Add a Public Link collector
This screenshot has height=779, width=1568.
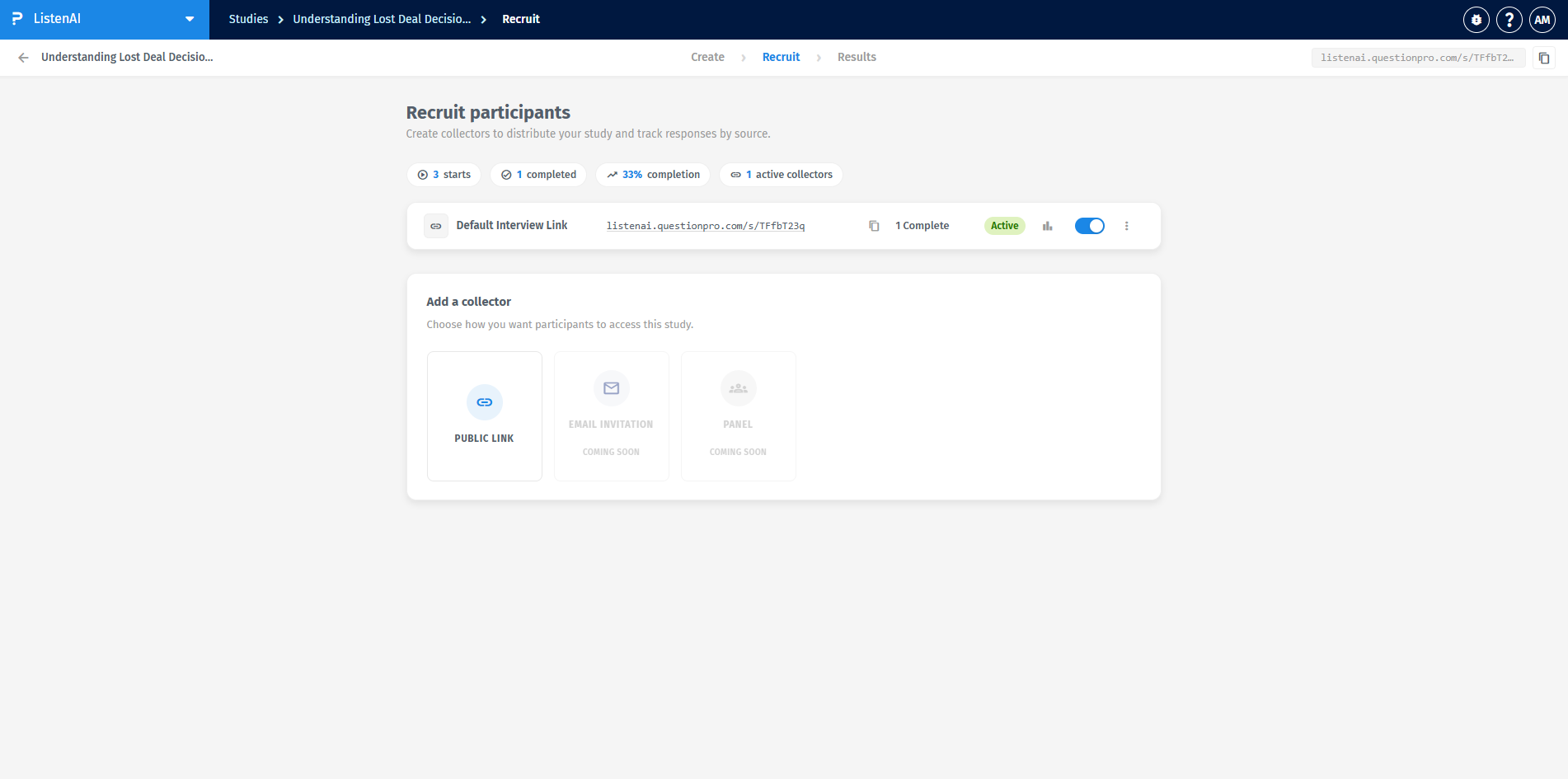pos(485,416)
